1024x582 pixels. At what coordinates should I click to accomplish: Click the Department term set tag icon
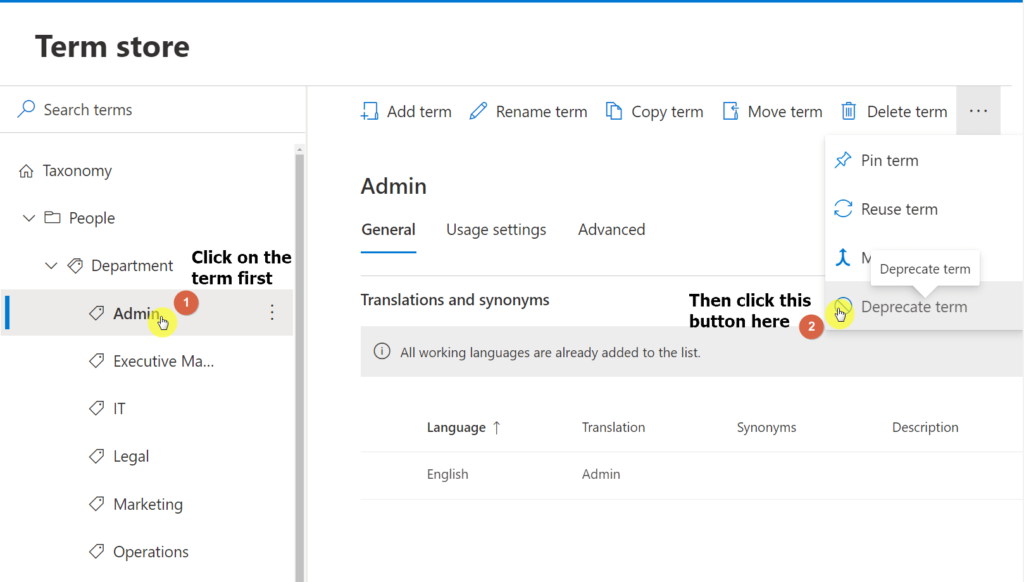coord(75,266)
